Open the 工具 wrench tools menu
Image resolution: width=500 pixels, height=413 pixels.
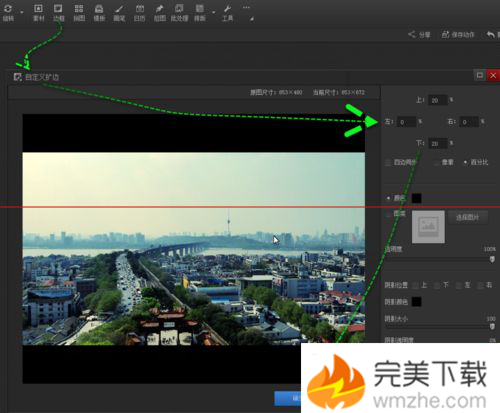pos(227,13)
